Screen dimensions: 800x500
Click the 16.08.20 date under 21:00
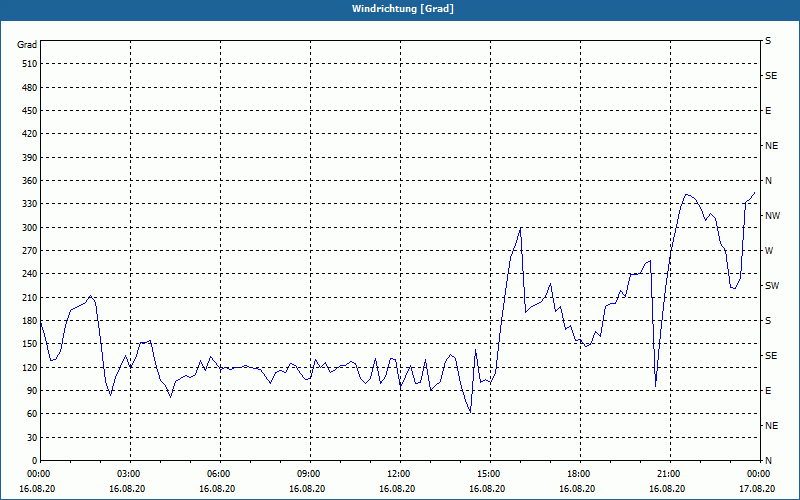667,488
